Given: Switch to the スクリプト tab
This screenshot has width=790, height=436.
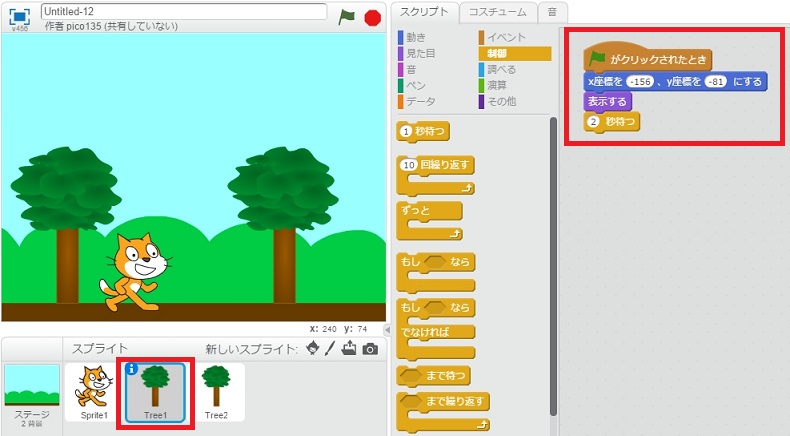Looking at the screenshot, I should pos(424,12).
